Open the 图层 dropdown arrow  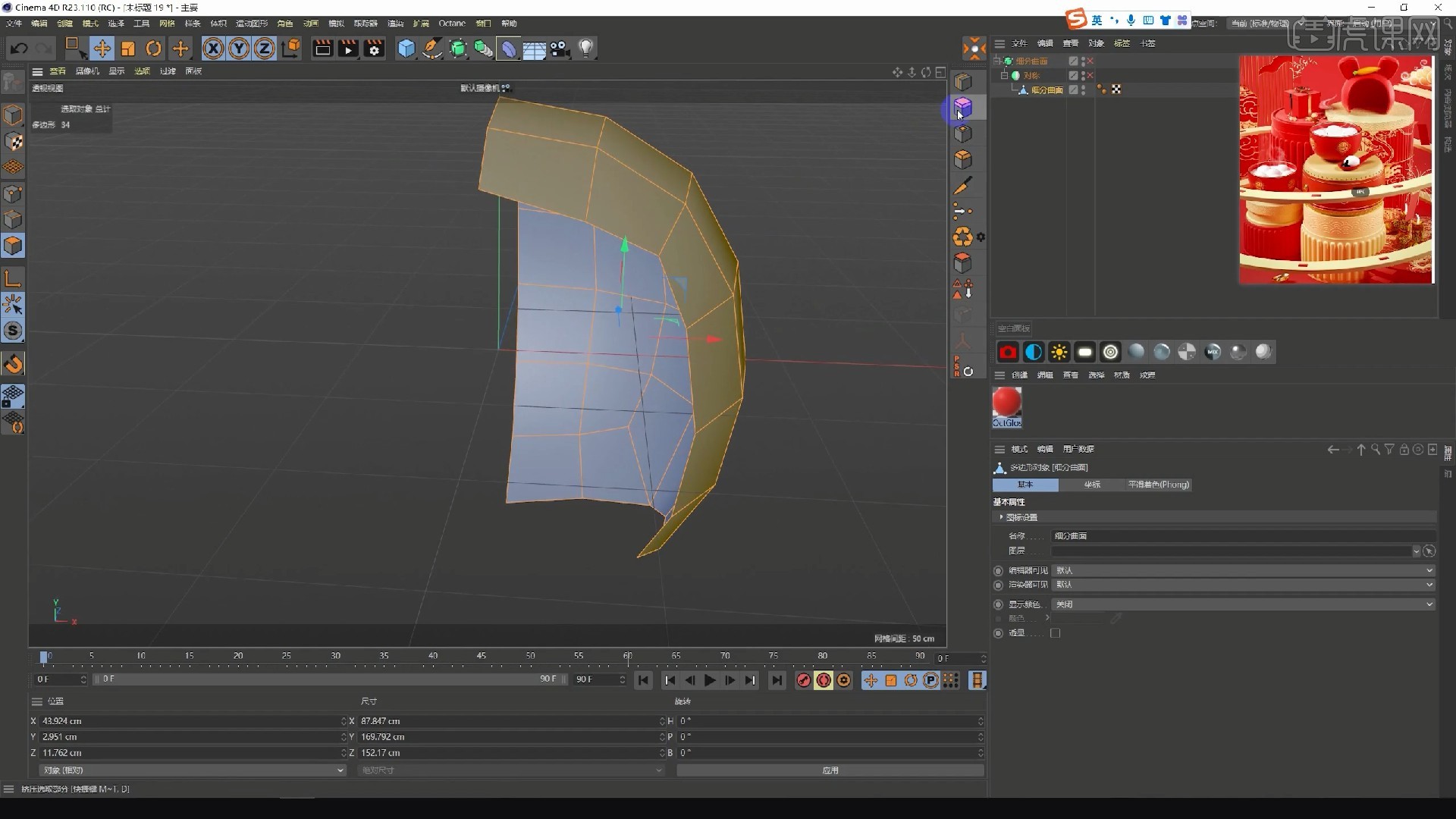pos(1416,551)
